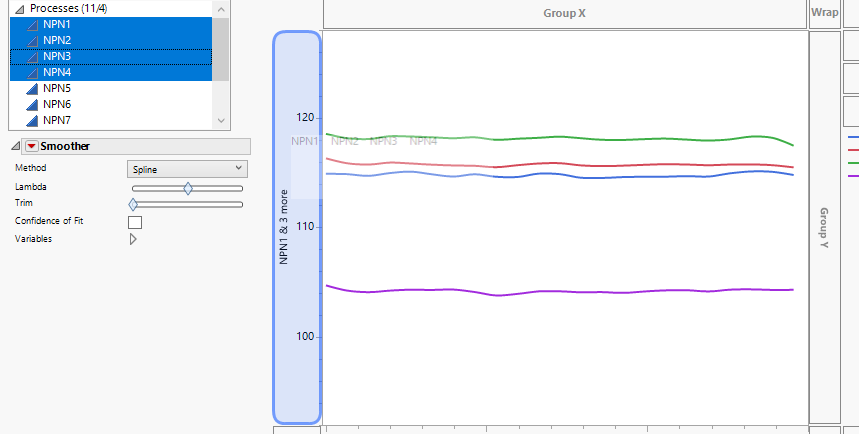Expand the Variables disclosure triangle

pos(133,239)
